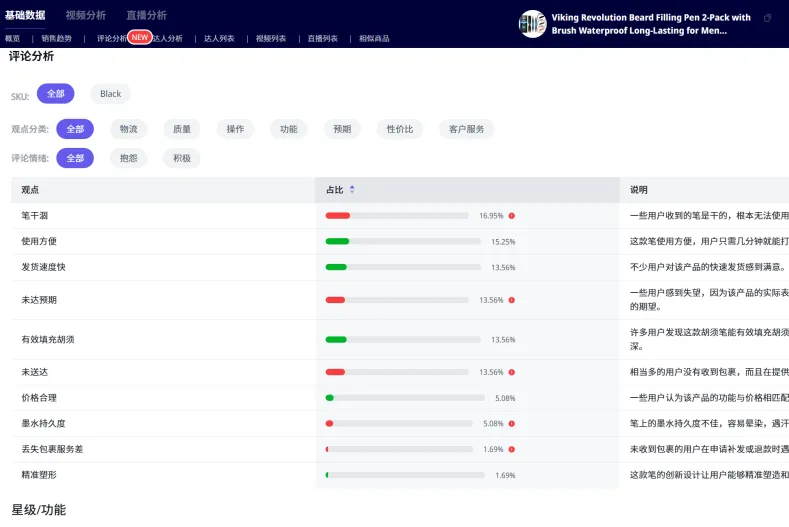Click the Viking Revolution product thumbnail
The height and width of the screenshot is (527, 789).
tap(532, 24)
